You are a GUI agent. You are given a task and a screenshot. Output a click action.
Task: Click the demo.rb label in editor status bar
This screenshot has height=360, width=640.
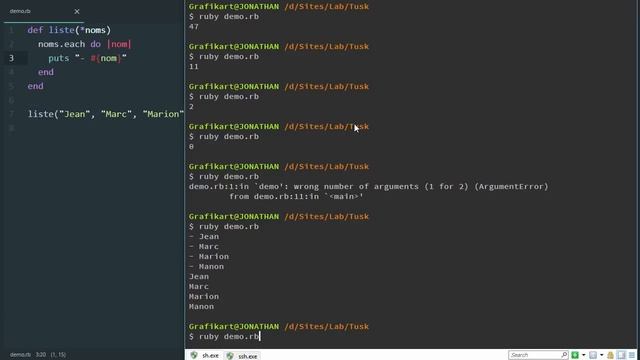(20, 354)
